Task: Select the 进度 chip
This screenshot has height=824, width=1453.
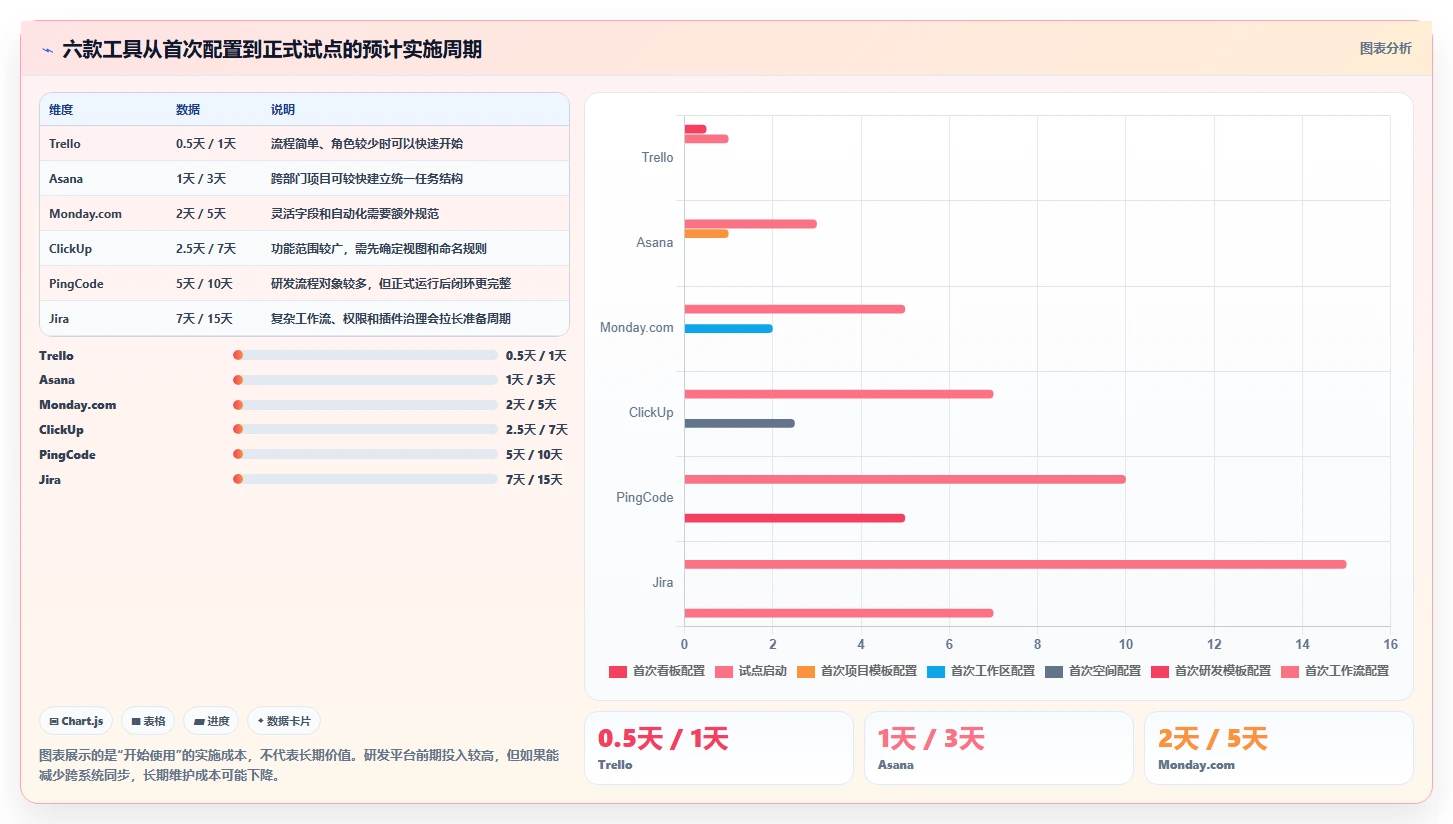Action: pos(211,721)
